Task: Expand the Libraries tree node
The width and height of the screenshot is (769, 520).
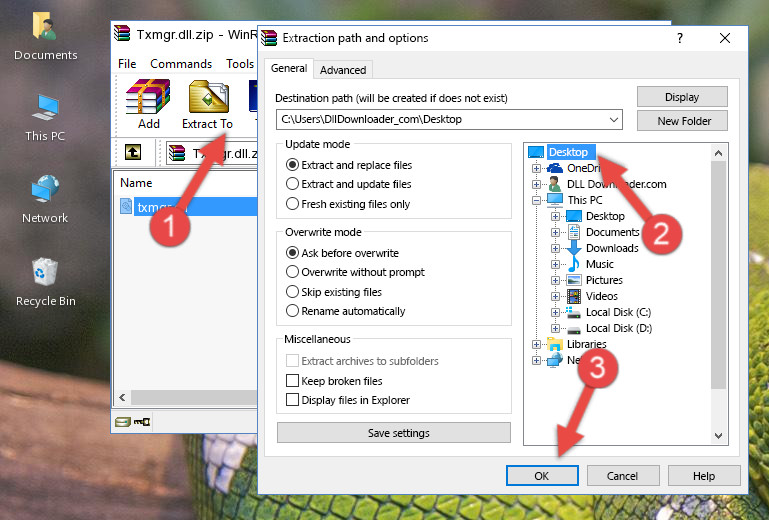Action: [x=537, y=344]
